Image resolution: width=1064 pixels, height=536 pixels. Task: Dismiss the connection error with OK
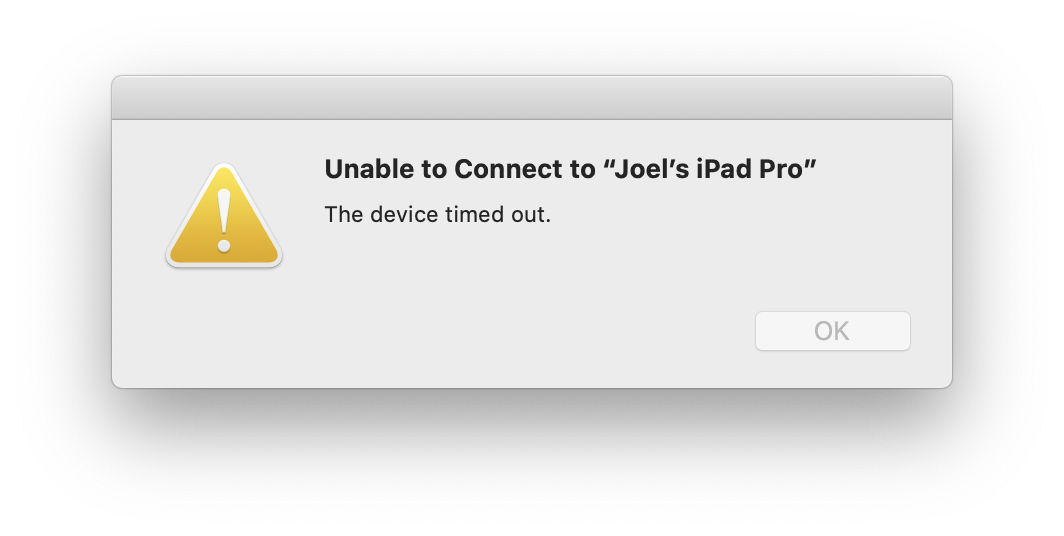tap(833, 331)
